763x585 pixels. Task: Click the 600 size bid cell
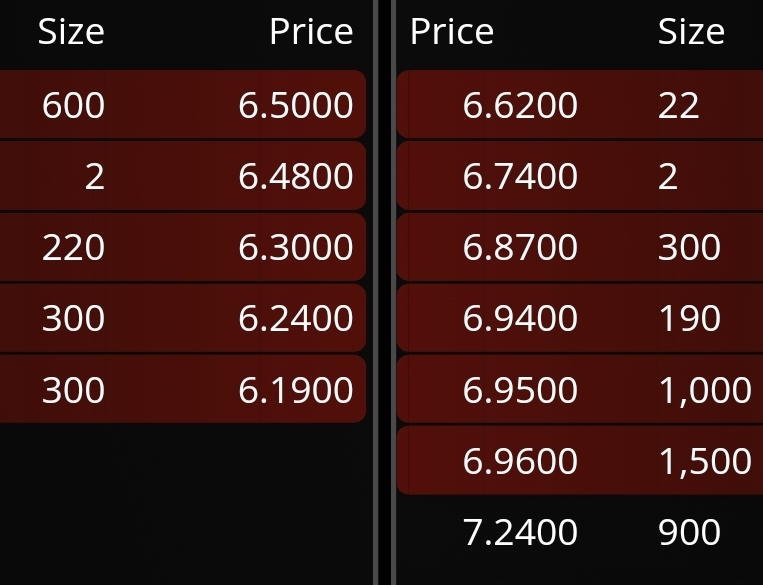(x=73, y=105)
